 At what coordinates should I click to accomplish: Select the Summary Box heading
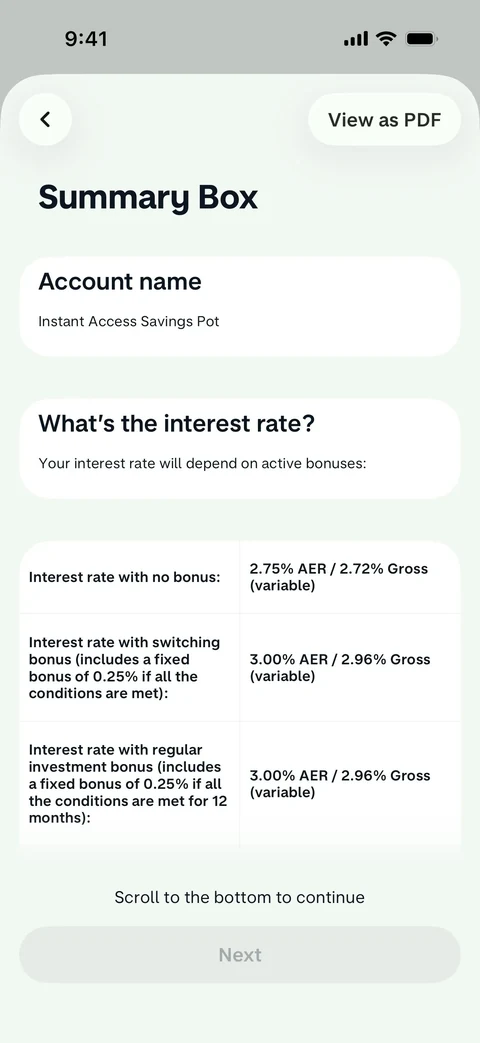pos(148,198)
